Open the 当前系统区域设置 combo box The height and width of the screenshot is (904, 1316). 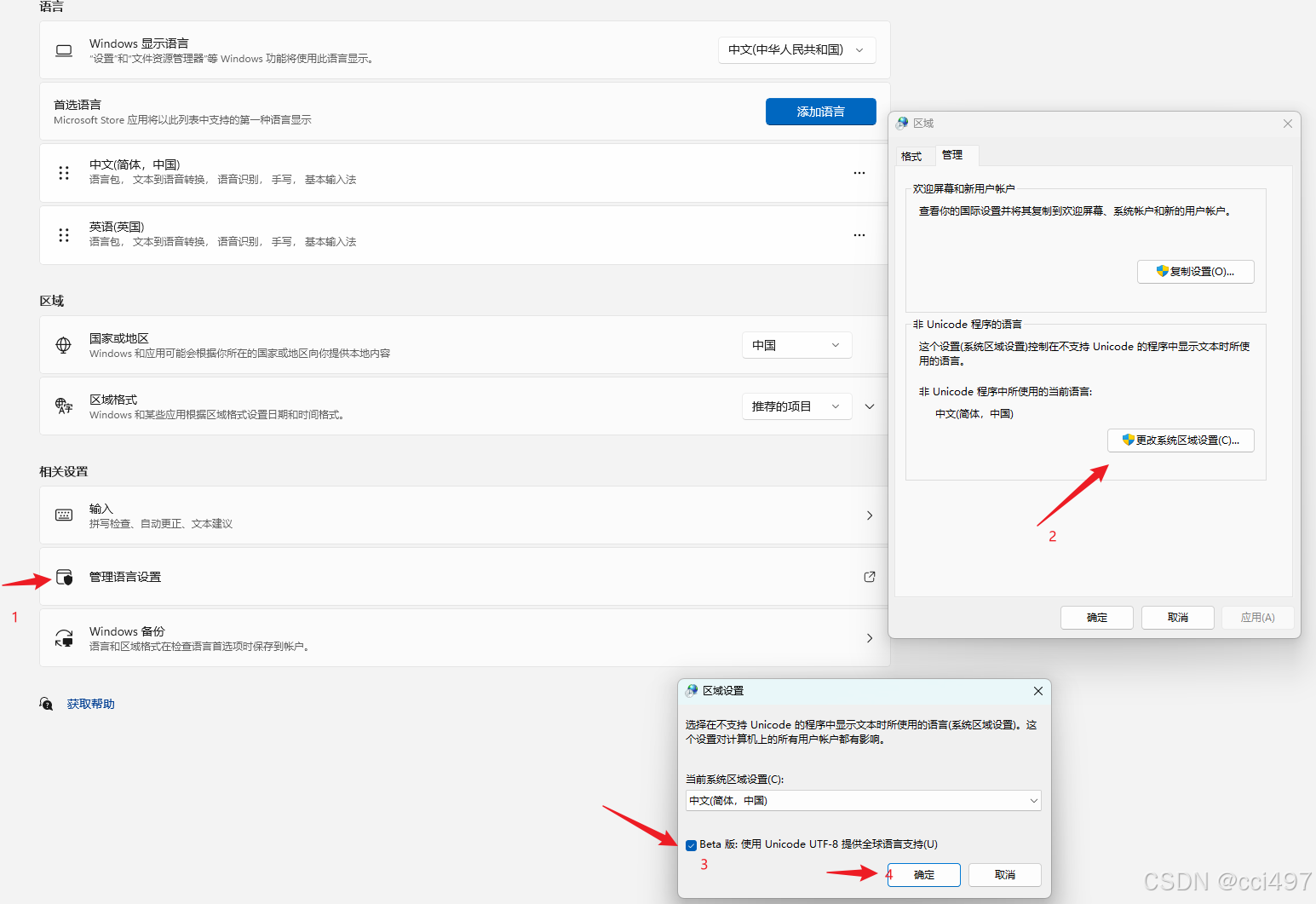pos(863,801)
